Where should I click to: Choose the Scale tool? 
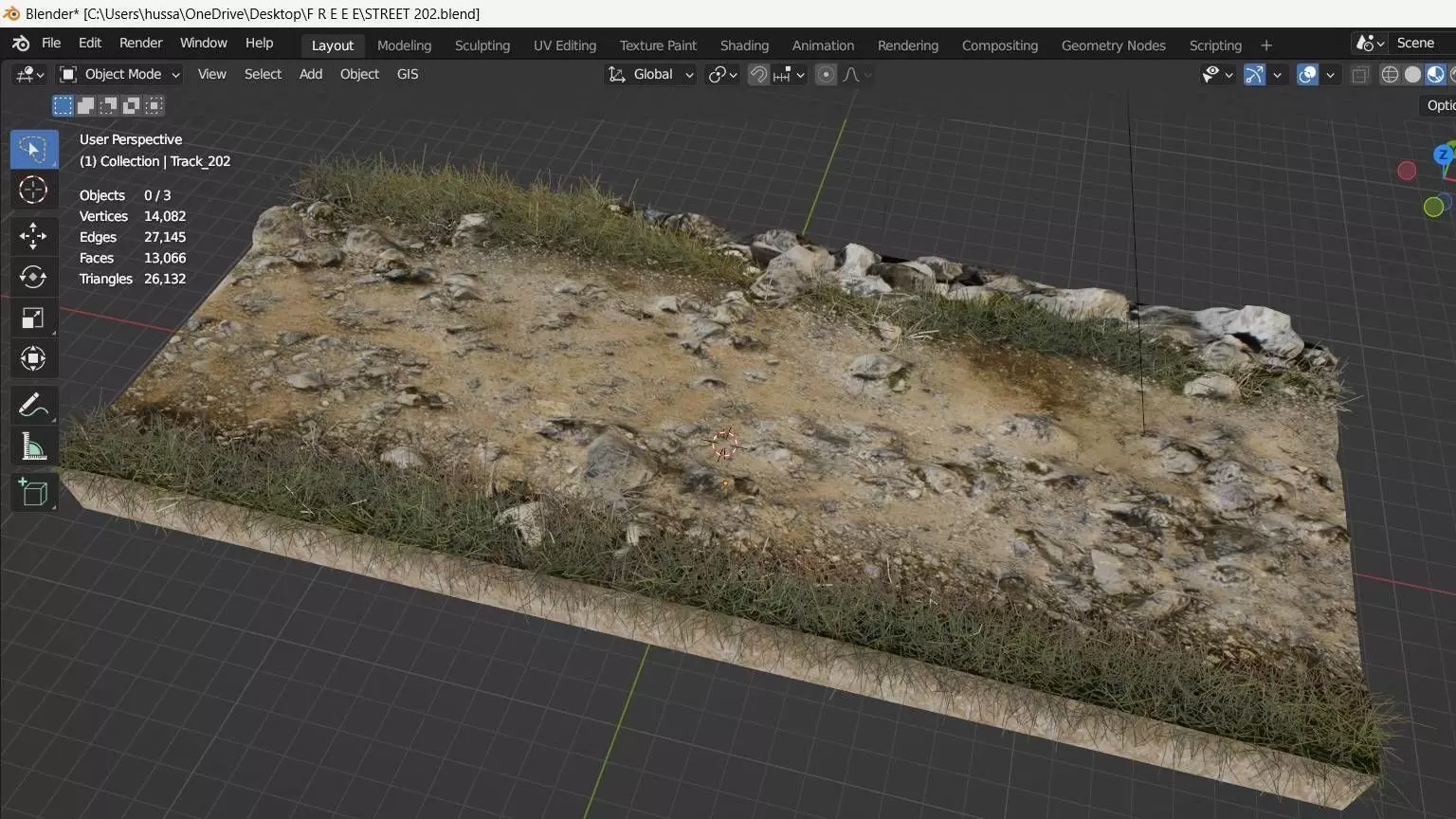tap(33, 318)
